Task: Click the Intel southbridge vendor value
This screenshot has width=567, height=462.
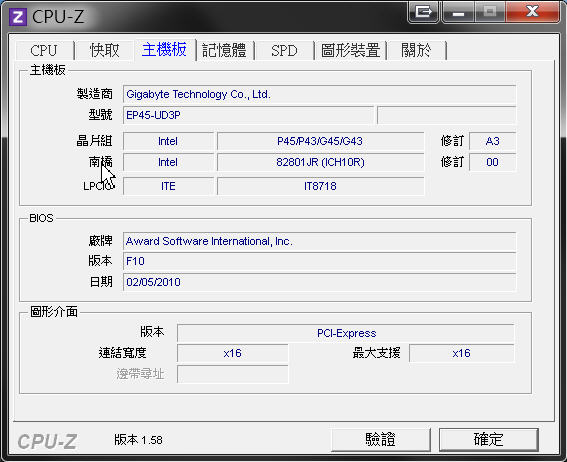Action: point(168,162)
